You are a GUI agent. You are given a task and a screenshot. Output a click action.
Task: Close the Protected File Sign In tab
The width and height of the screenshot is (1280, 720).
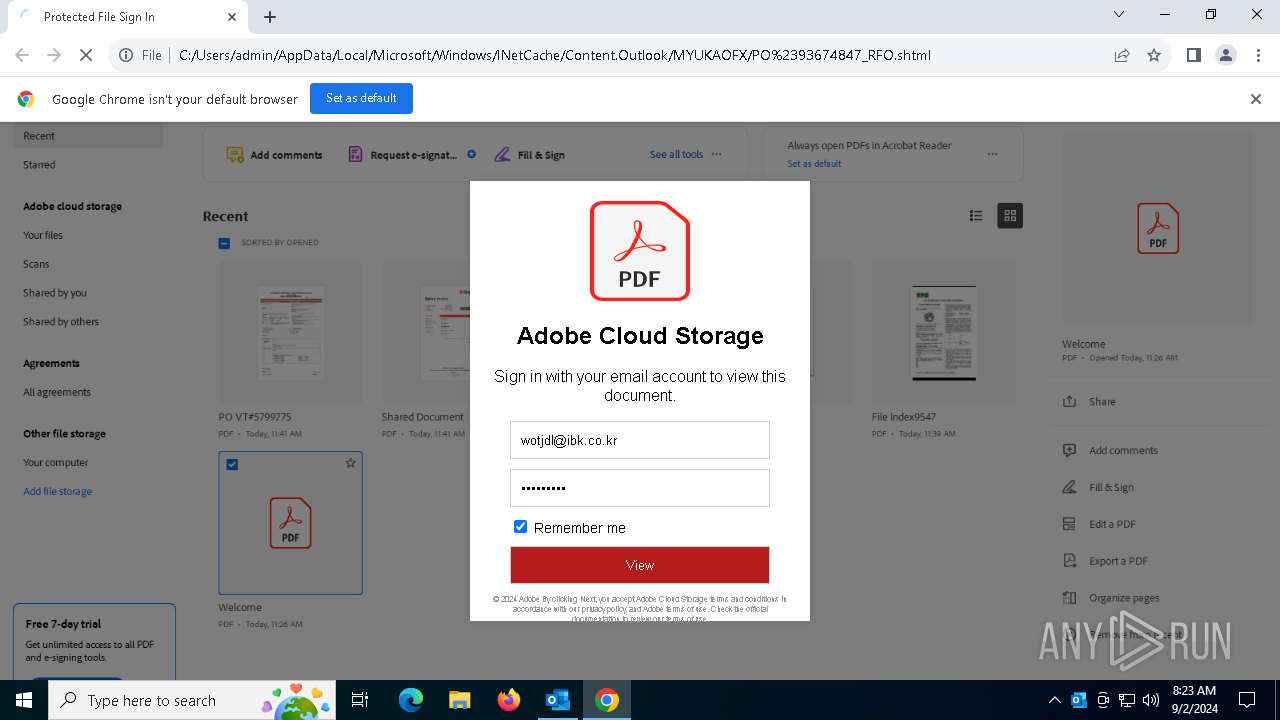(x=232, y=17)
